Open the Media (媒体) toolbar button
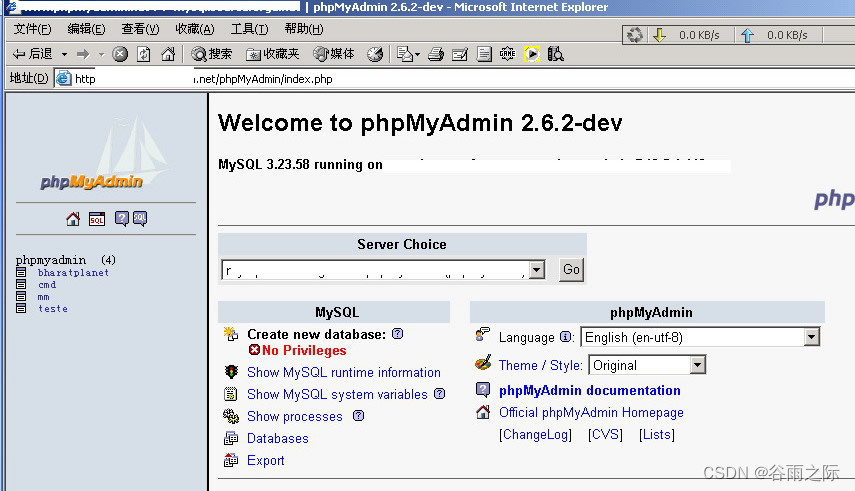 coord(334,54)
